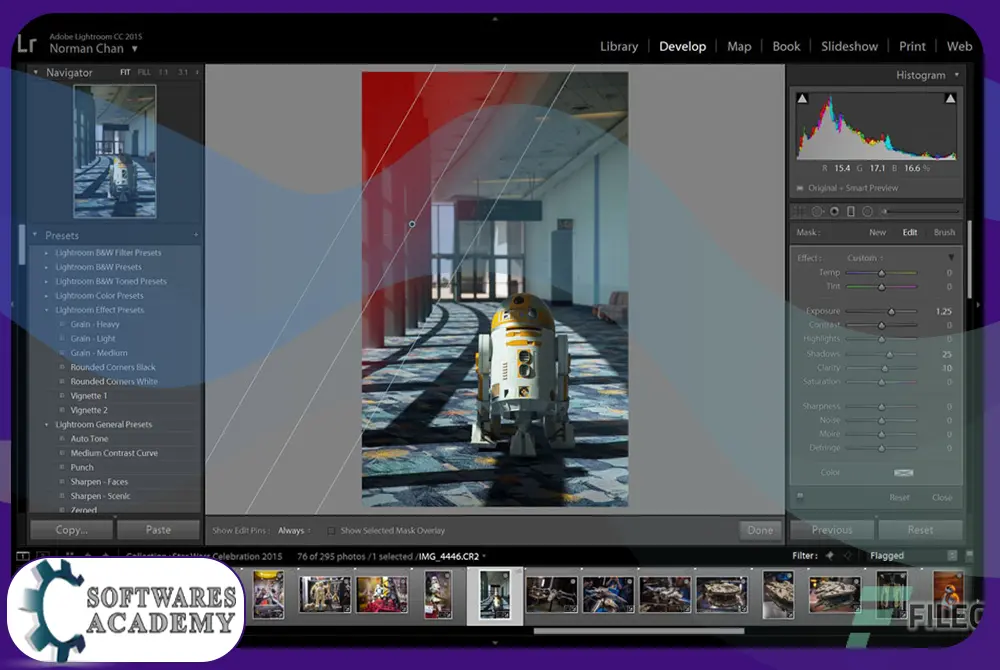Screen dimensions: 1000x670
Task: Open the Map module
Action: pyautogui.click(x=739, y=47)
